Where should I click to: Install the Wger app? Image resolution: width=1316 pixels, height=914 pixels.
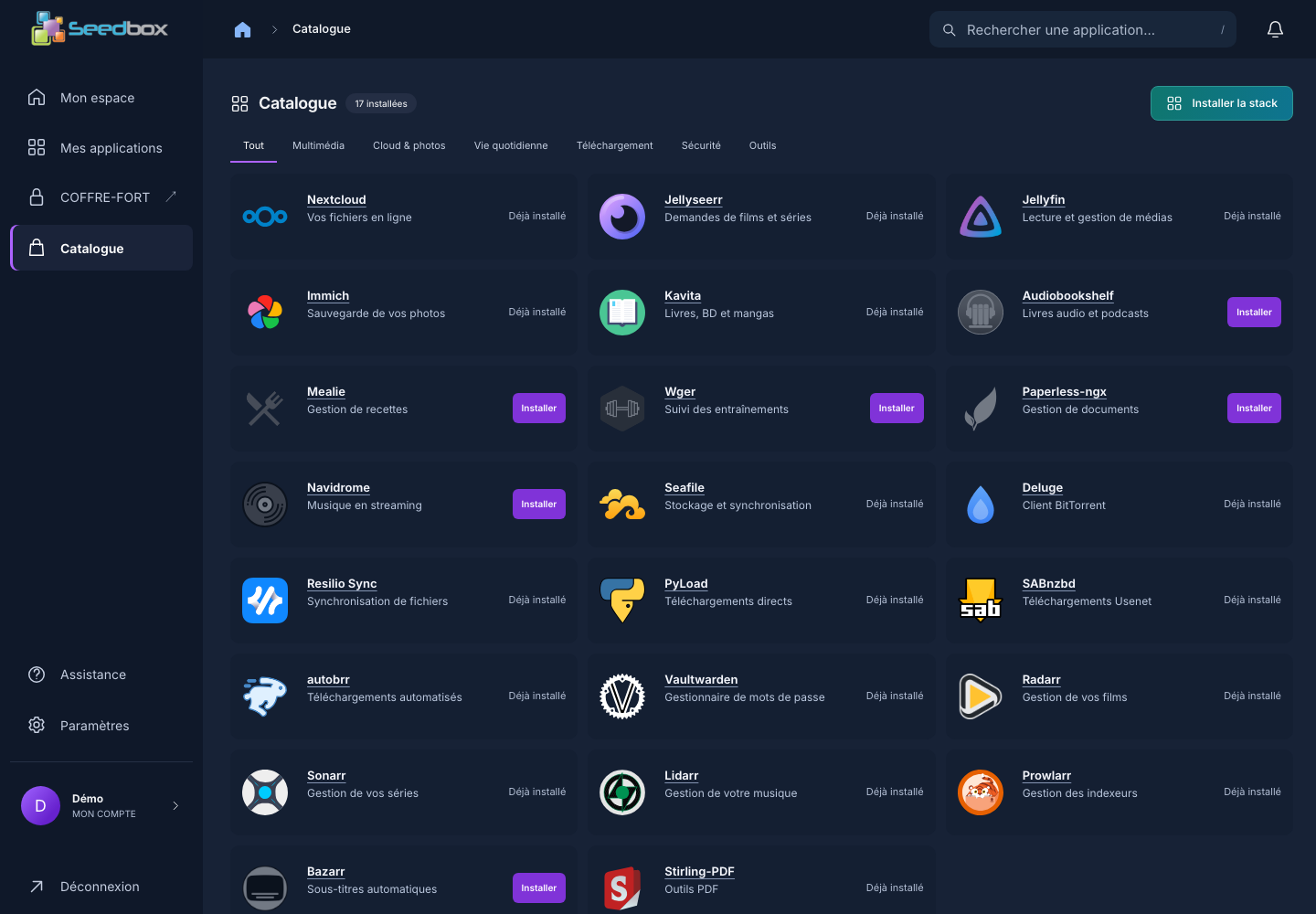tap(897, 409)
